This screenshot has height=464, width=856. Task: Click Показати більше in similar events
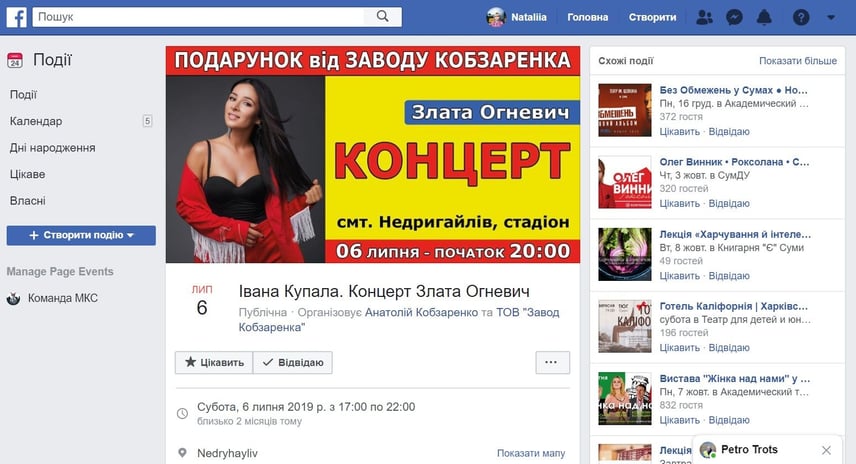tap(798, 61)
